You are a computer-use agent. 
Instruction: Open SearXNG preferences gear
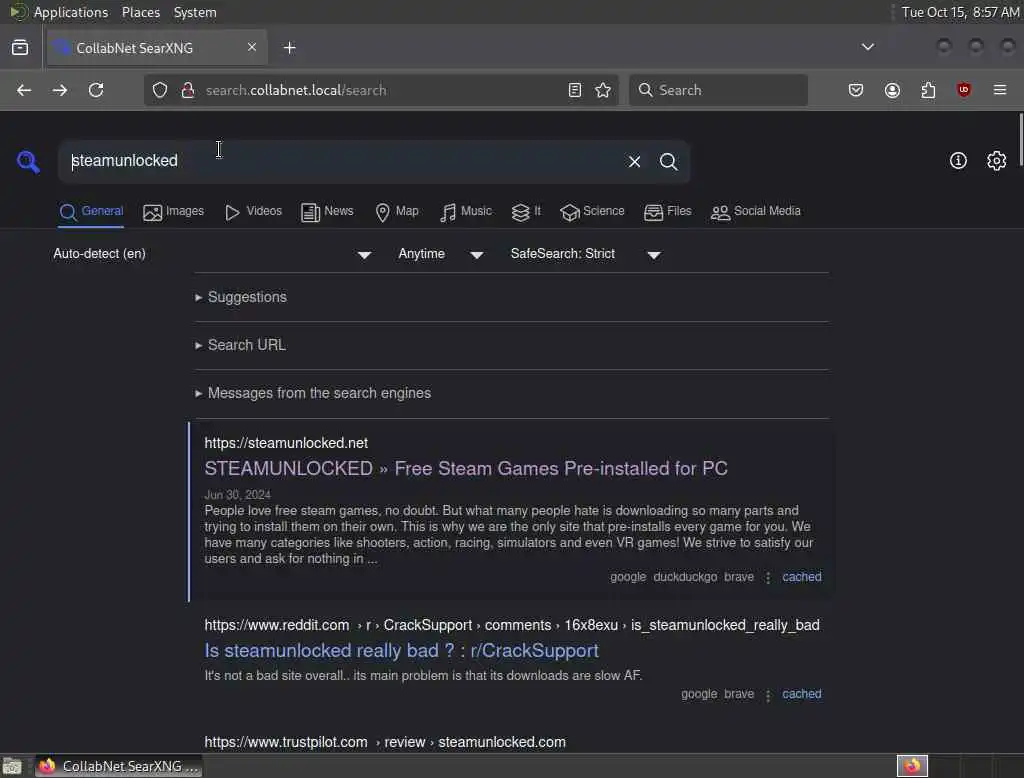(997, 161)
